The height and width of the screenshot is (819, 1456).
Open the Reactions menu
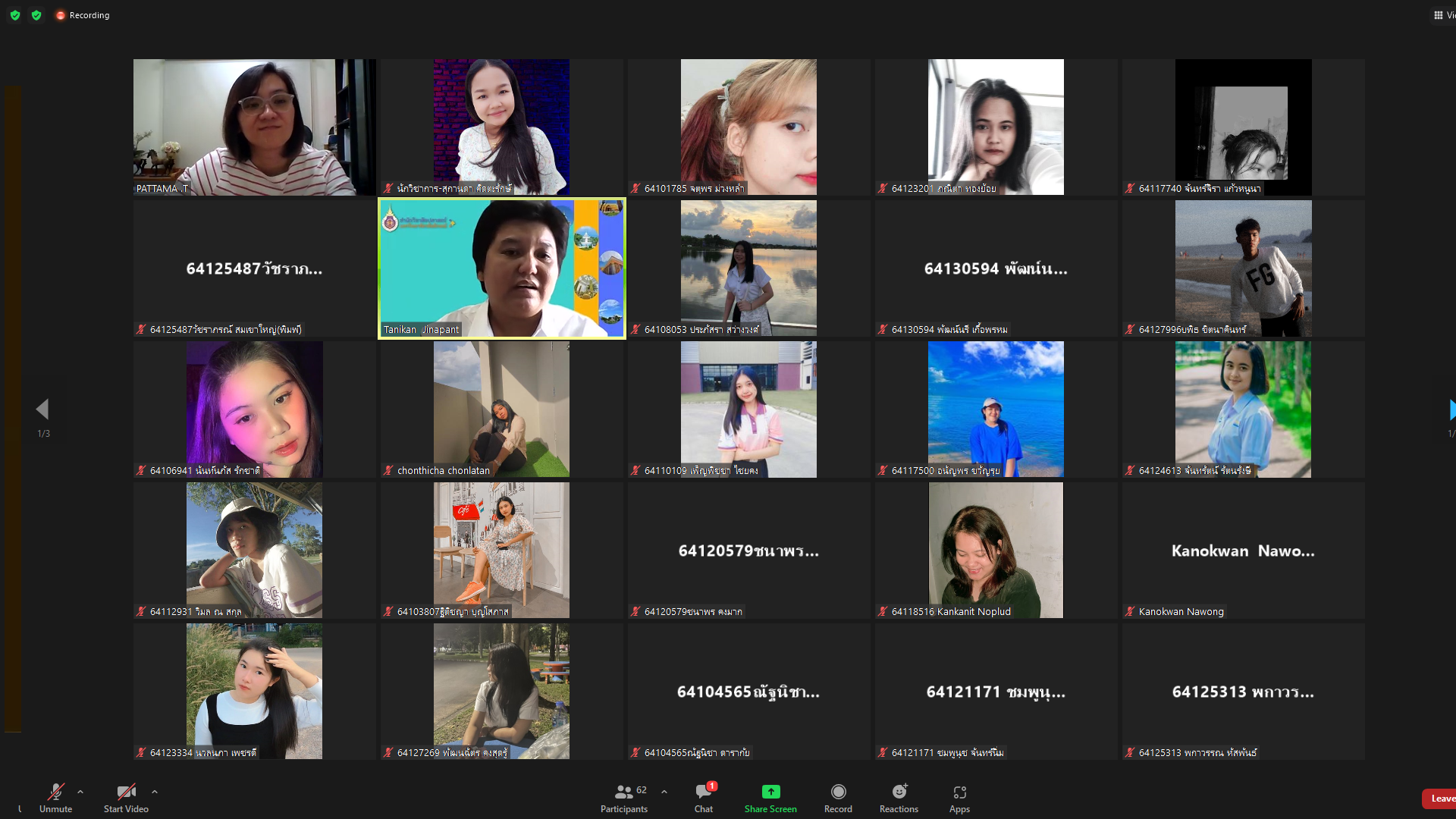899,792
